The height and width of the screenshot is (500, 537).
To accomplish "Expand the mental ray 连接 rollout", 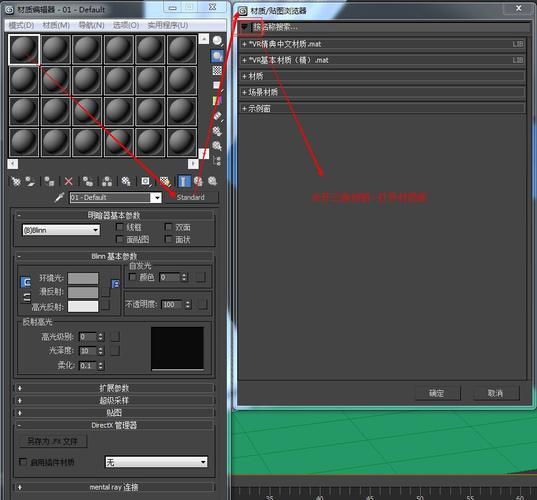I will tap(114, 487).
